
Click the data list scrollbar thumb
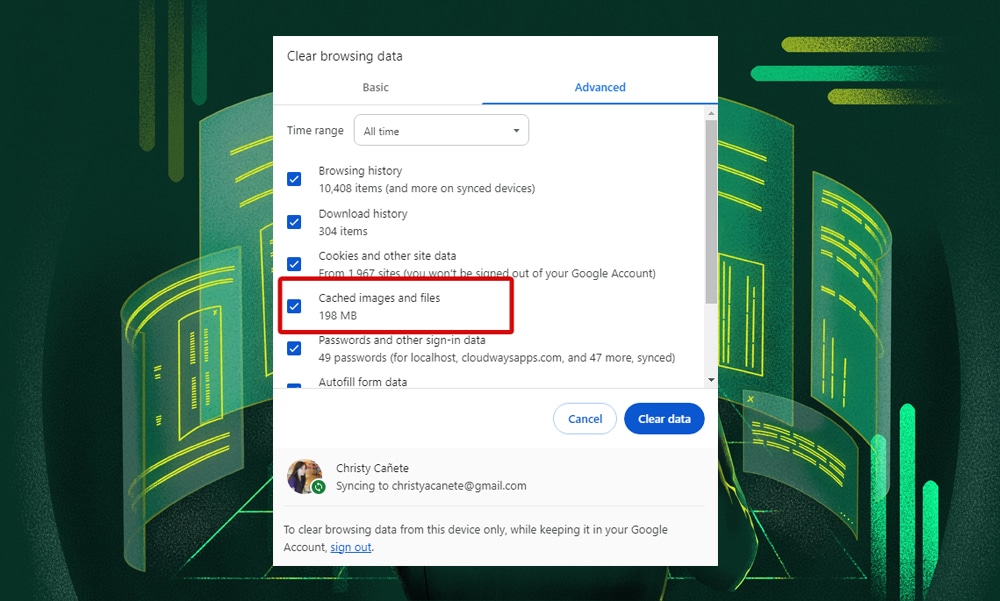[711, 210]
